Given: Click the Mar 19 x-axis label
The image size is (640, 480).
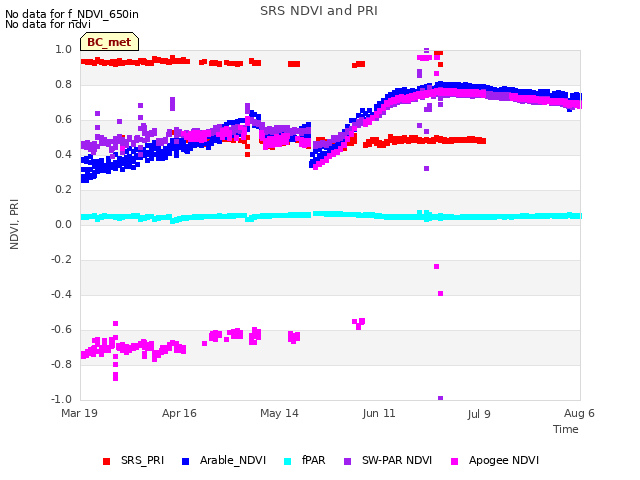Looking at the screenshot, I should [x=80, y=413].
